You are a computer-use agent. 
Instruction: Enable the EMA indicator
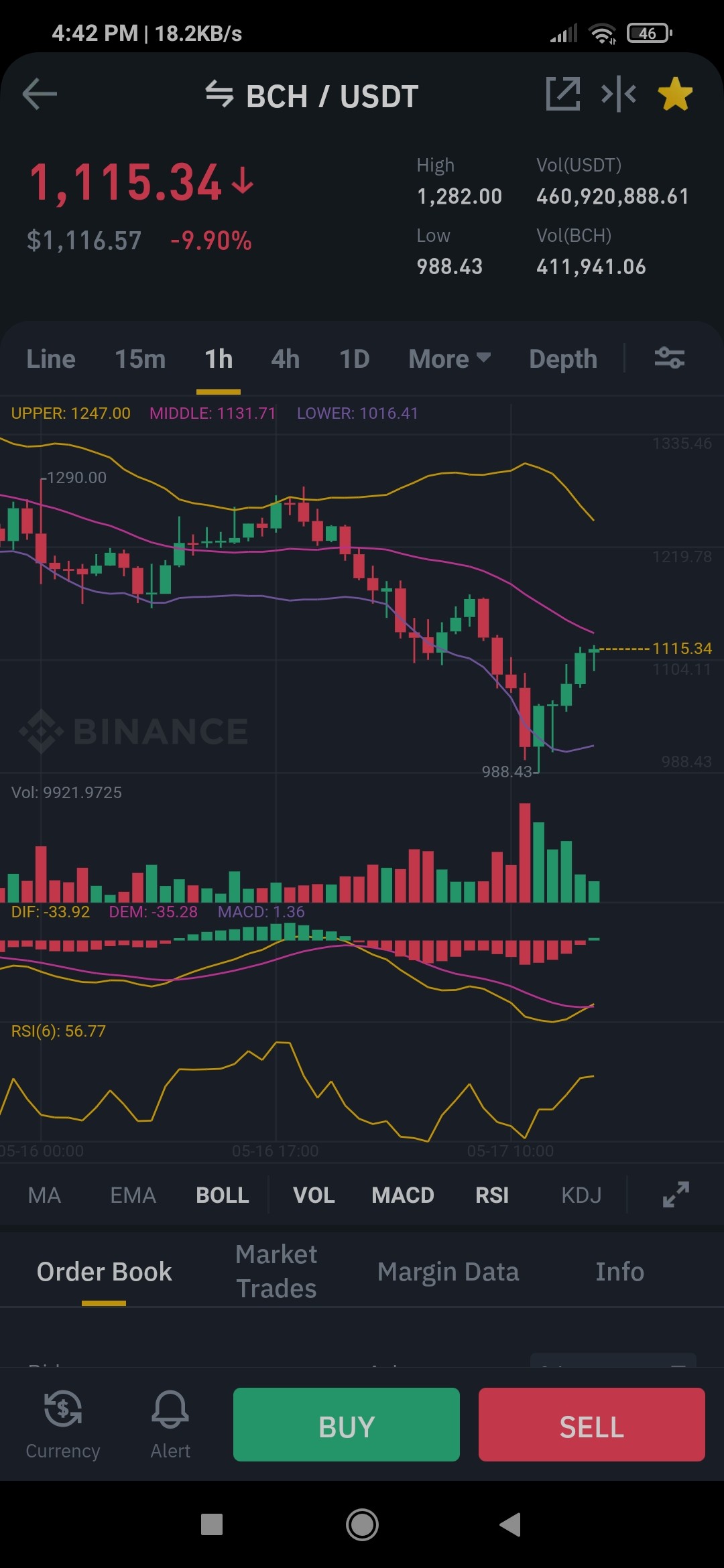point(133,1195)
